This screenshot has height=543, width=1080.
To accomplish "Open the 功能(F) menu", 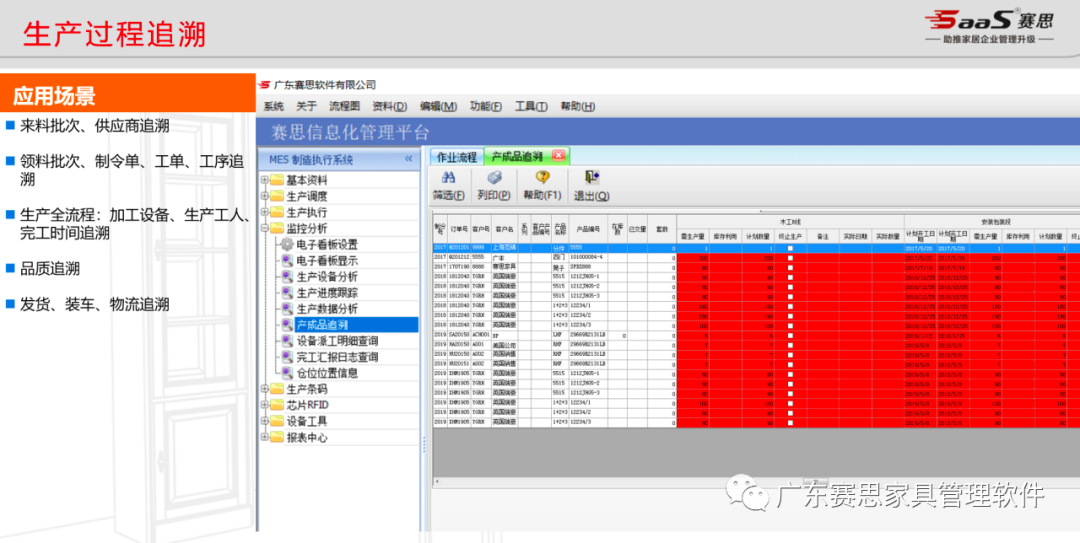I will pos(486,106).
